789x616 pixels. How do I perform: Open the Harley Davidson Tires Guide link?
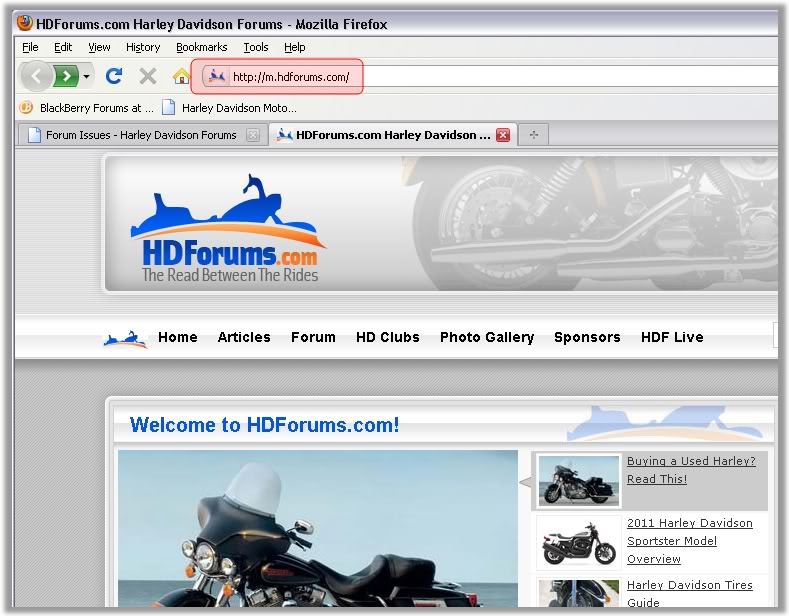[x=689, y=594]
